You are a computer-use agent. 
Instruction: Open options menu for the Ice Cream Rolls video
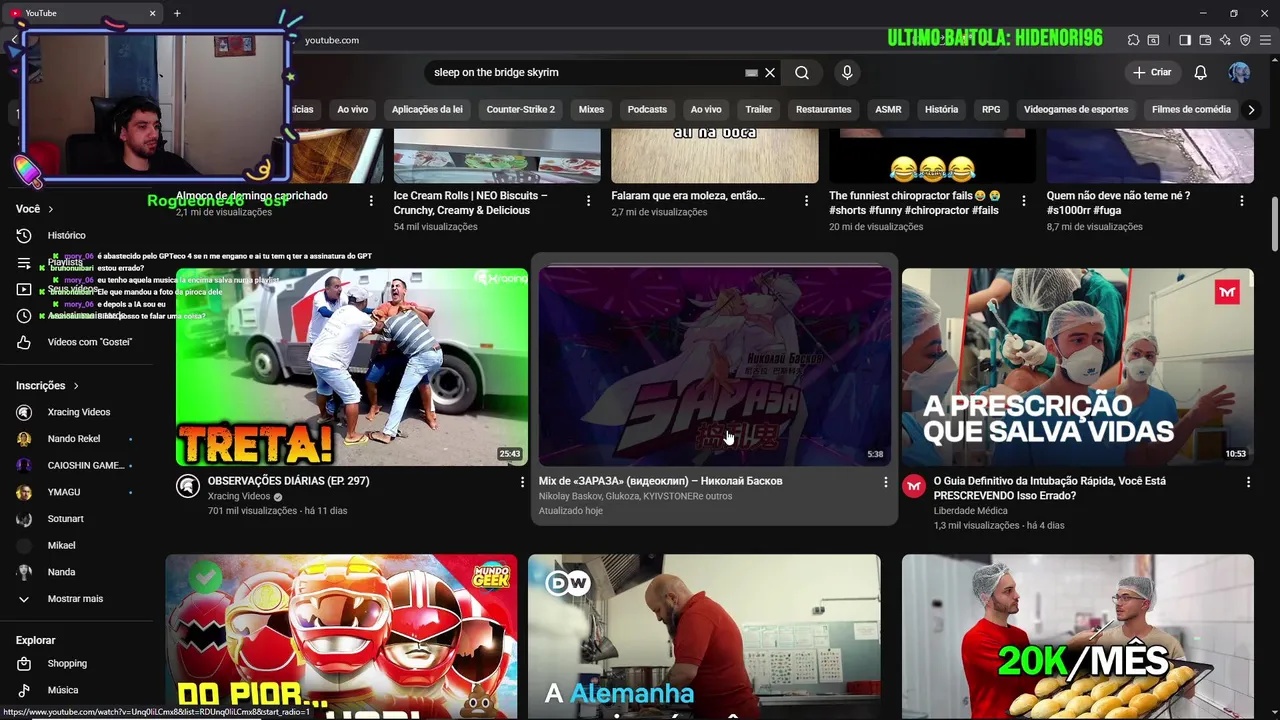[588, 201]
